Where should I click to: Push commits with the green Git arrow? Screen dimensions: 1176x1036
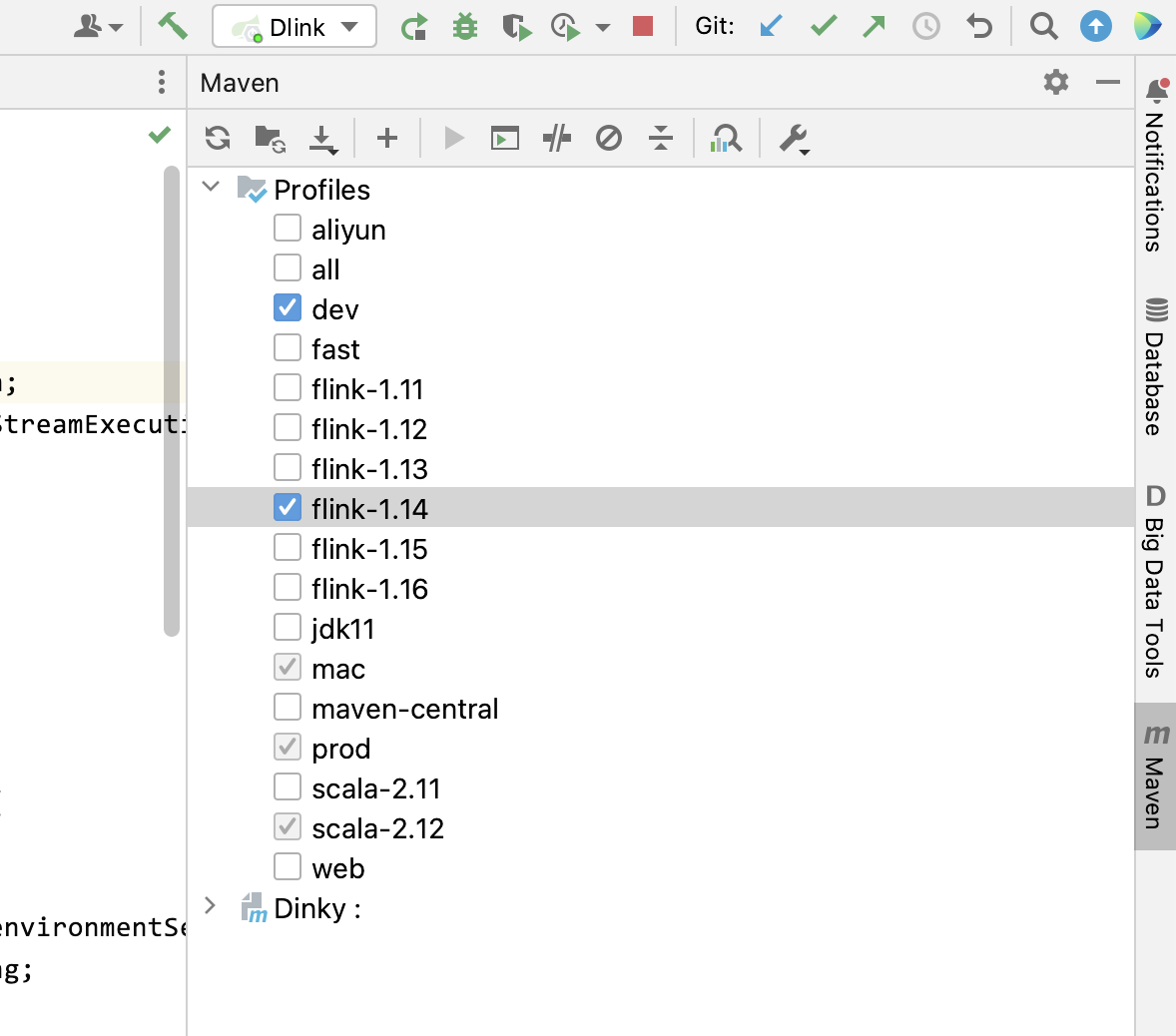[x=872, y=26]
